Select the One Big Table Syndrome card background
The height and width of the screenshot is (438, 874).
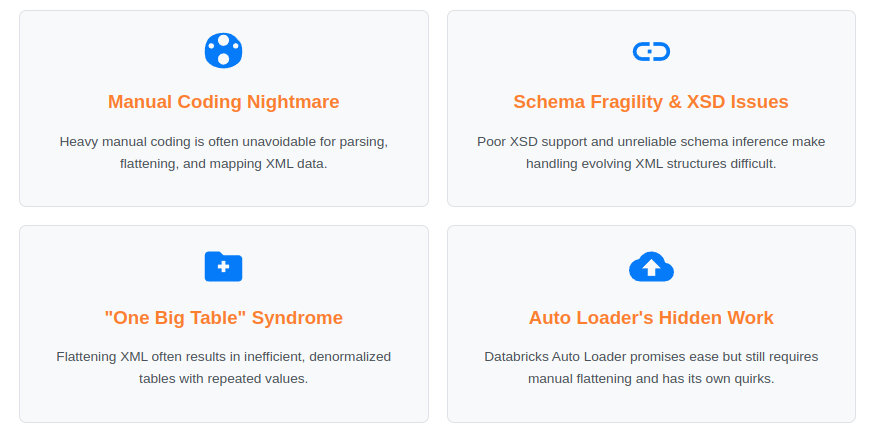click(x=224, y=324)
